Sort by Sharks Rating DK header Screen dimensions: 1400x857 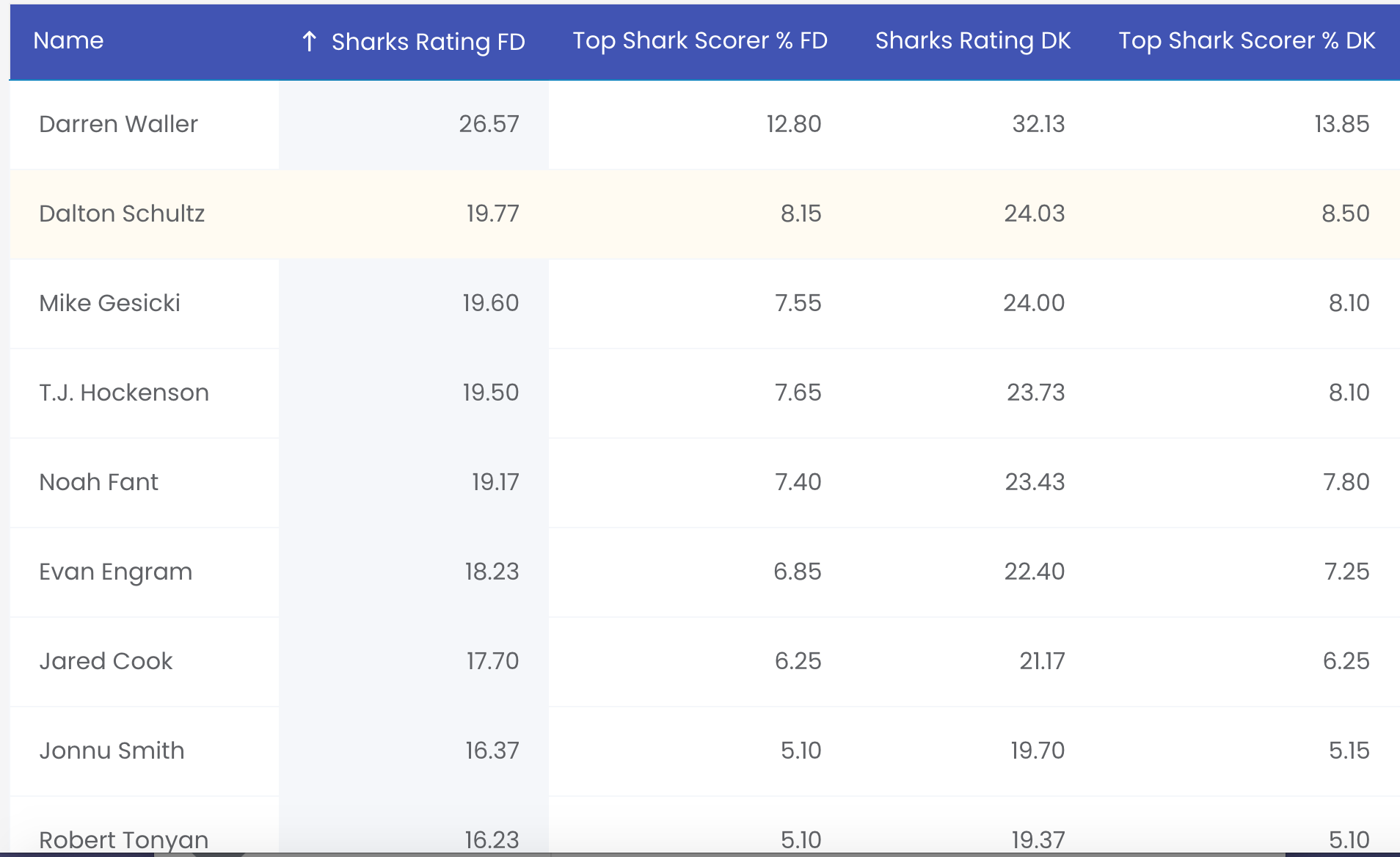973,40
